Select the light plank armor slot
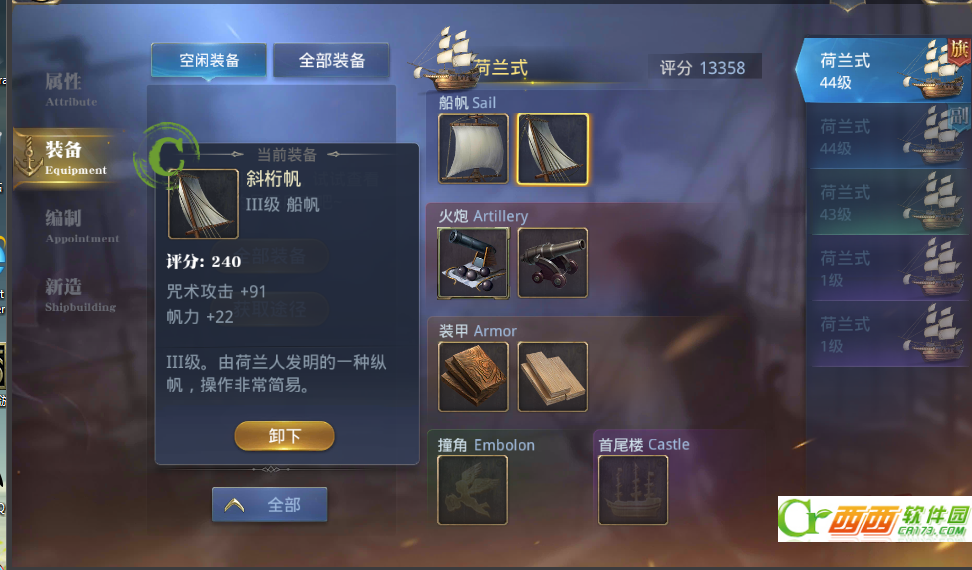Viewport: 972px width, 570px height. tap(552, 377)
